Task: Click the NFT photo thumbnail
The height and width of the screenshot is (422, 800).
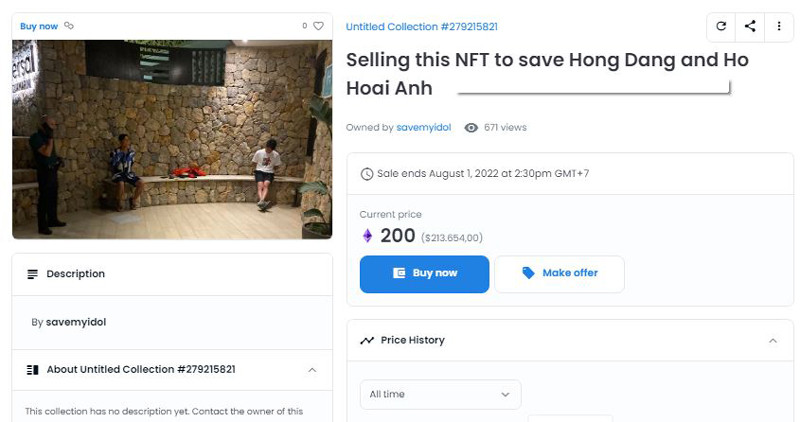Action: tap(171, 139)
